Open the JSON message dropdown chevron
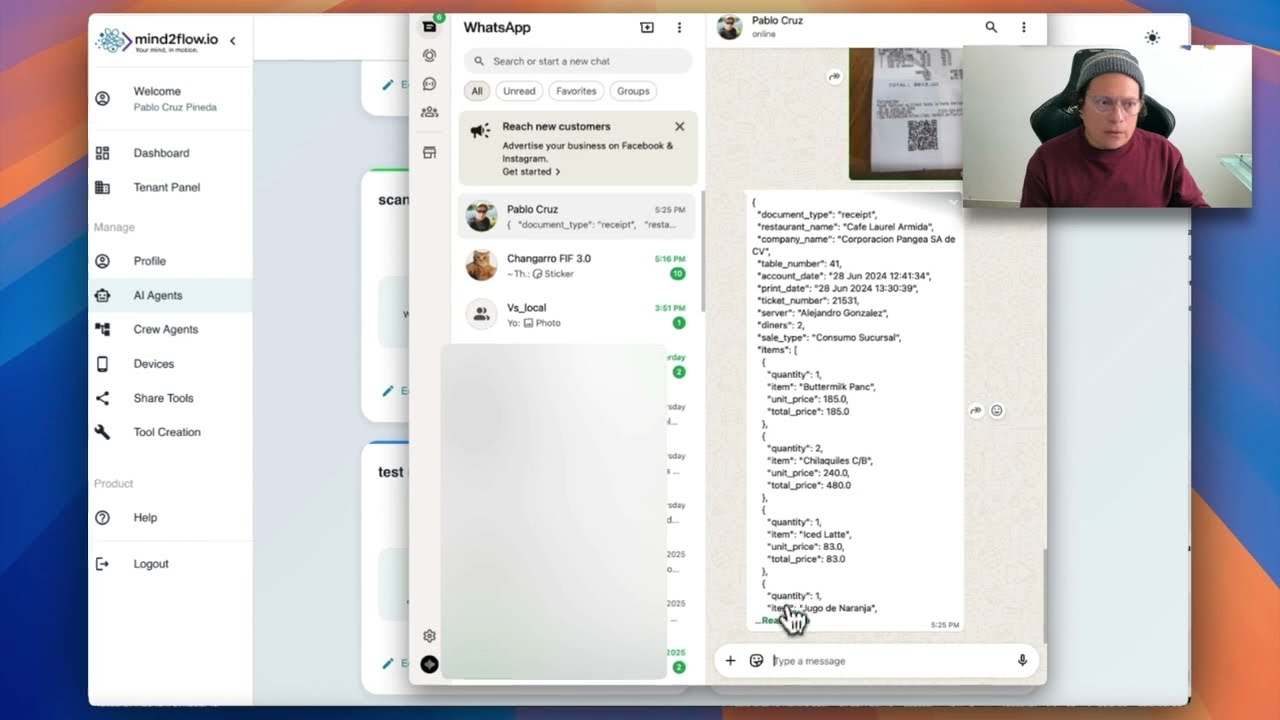Screen dimensions: 1280x720 953,202
